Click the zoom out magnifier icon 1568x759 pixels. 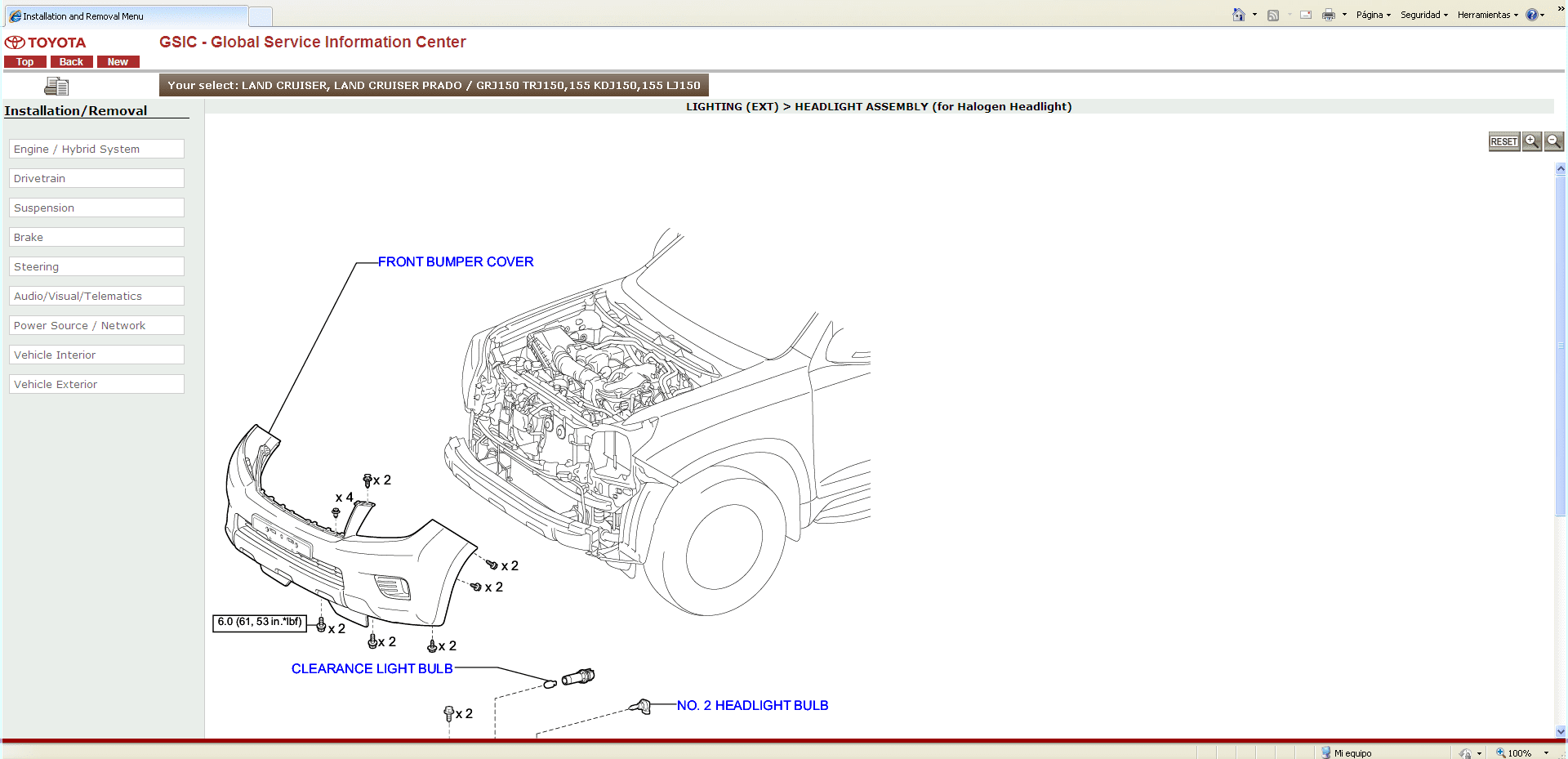(x=1553, y=141)
